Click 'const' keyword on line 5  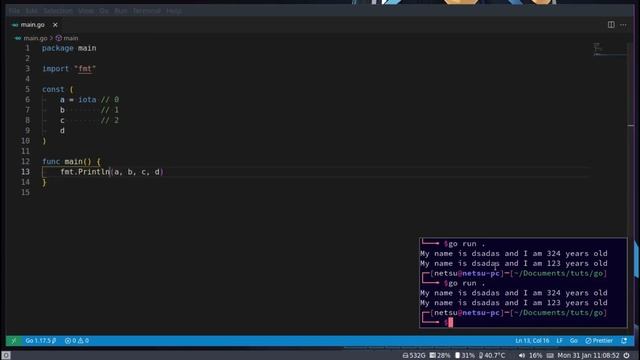click(x=53, y=89)
